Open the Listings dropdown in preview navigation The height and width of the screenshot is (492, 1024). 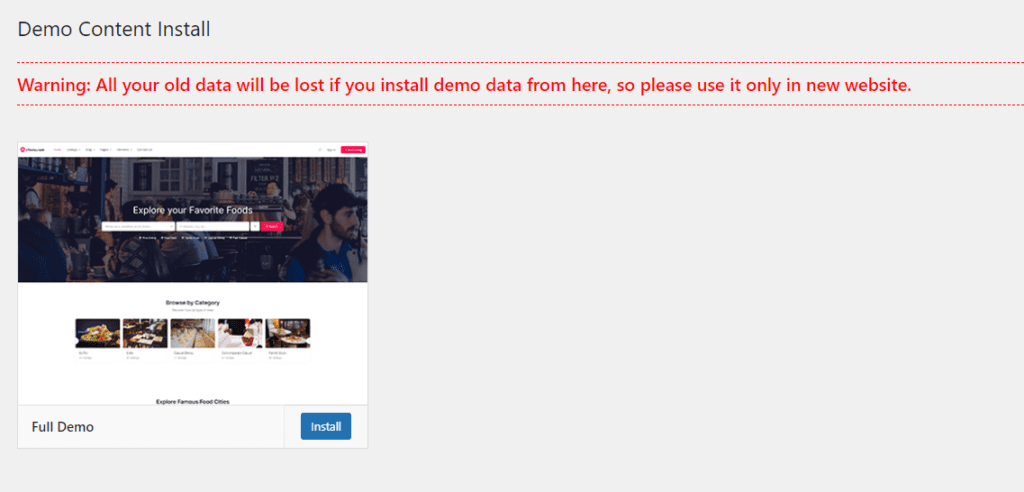(x=74, y=149)
